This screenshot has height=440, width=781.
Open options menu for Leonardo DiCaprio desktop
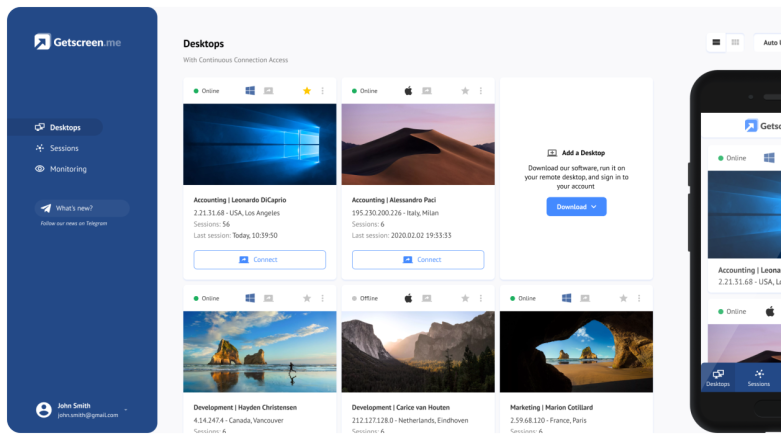point(323,91)
